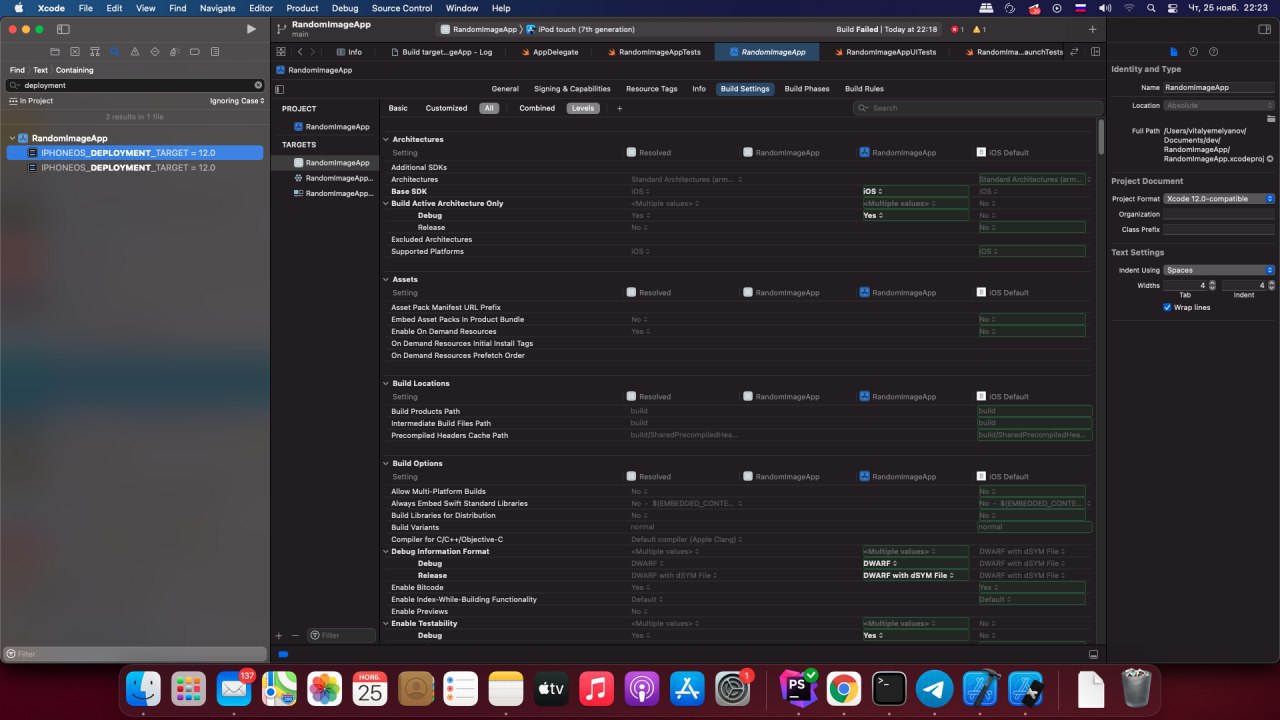Open Xcode from the Dock

pos(980,688)
